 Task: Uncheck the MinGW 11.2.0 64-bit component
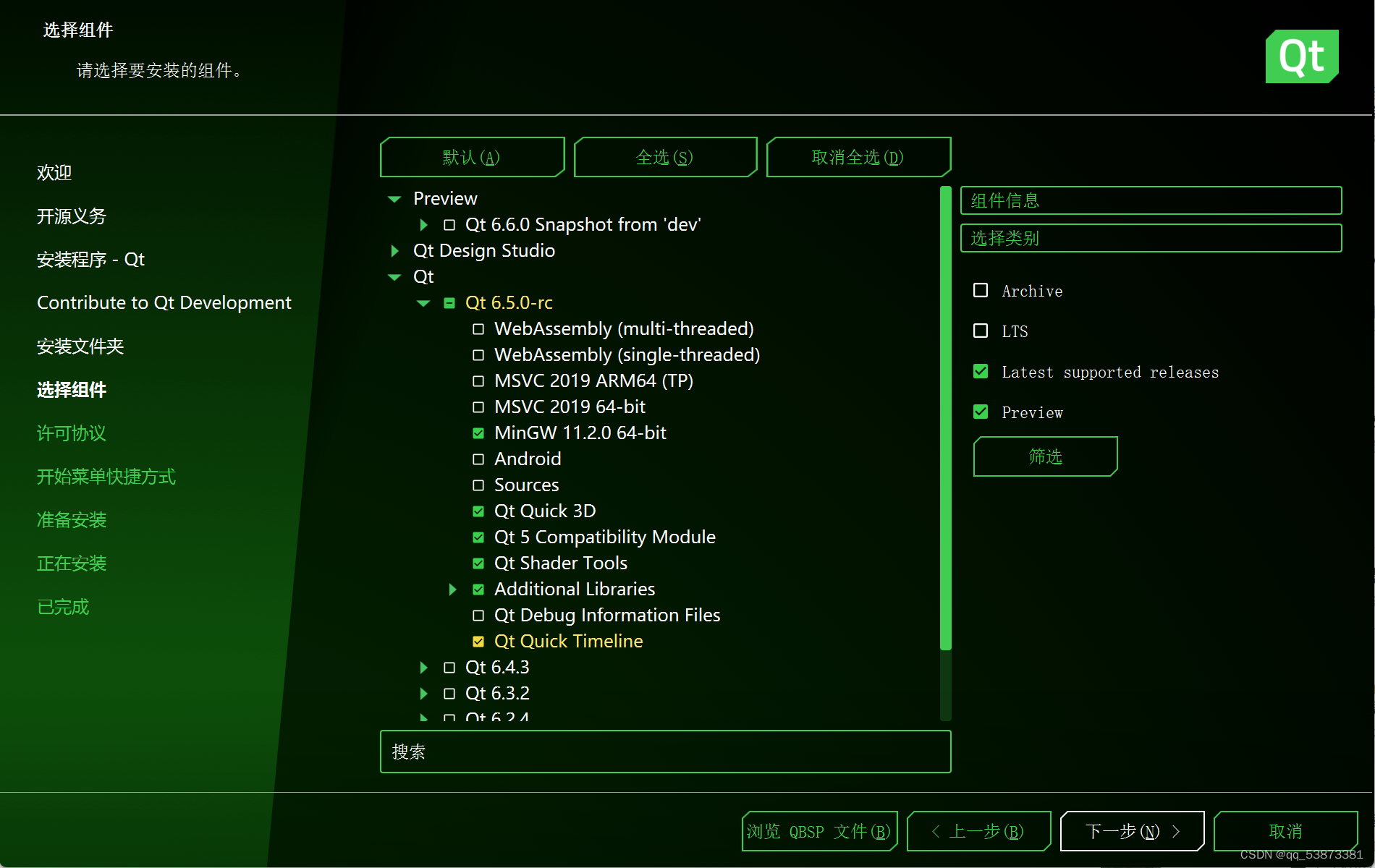coord(478,433)
